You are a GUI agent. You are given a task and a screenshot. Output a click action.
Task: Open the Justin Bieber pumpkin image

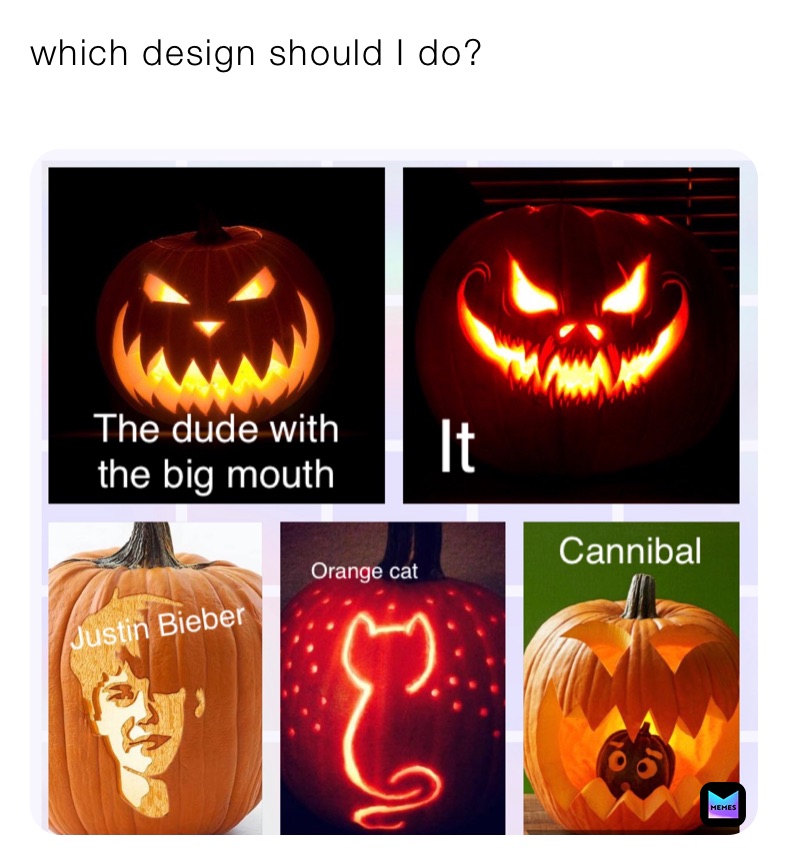(155, 678)
